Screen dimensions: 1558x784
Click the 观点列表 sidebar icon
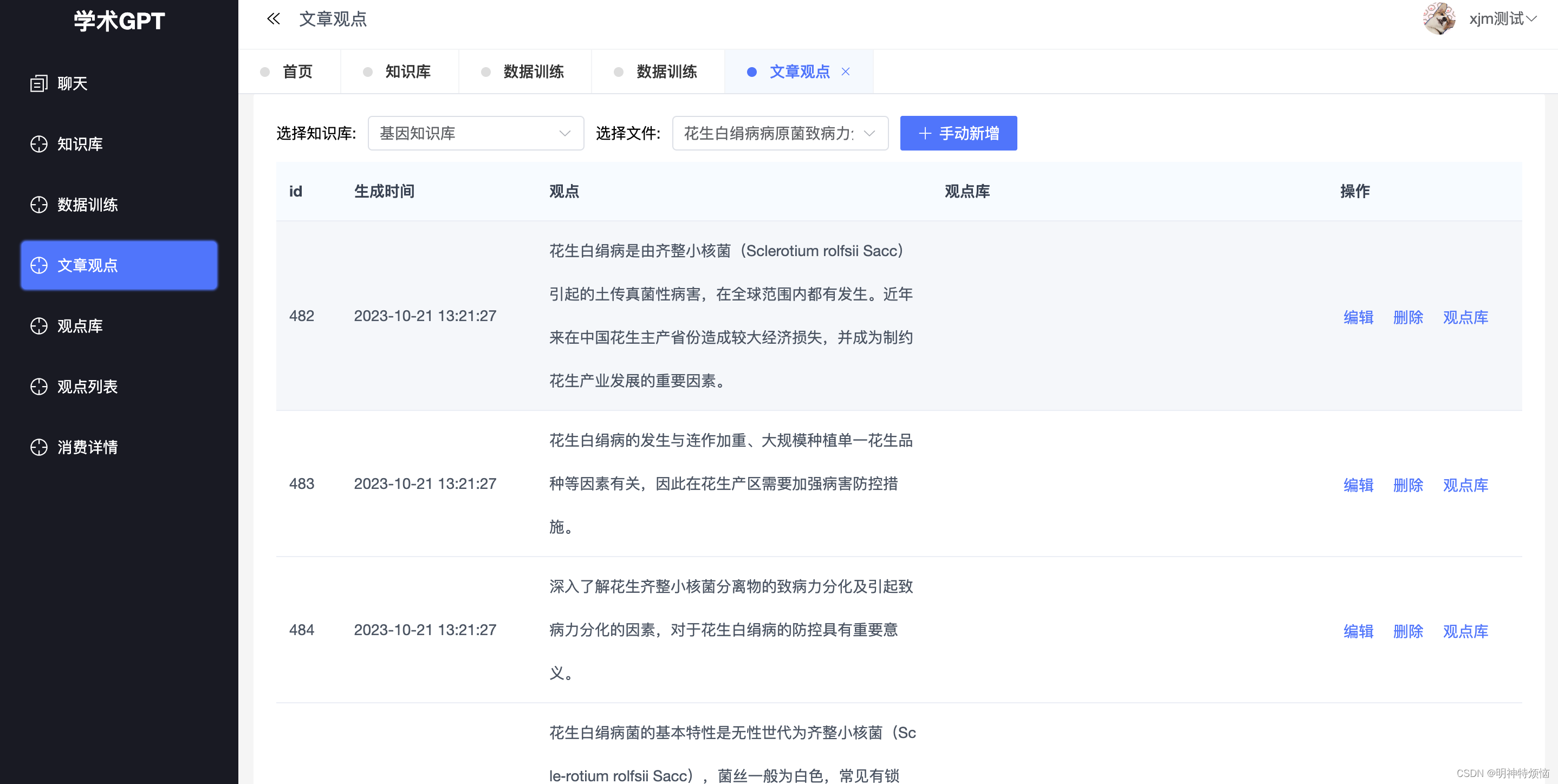[x=38, y=386]
